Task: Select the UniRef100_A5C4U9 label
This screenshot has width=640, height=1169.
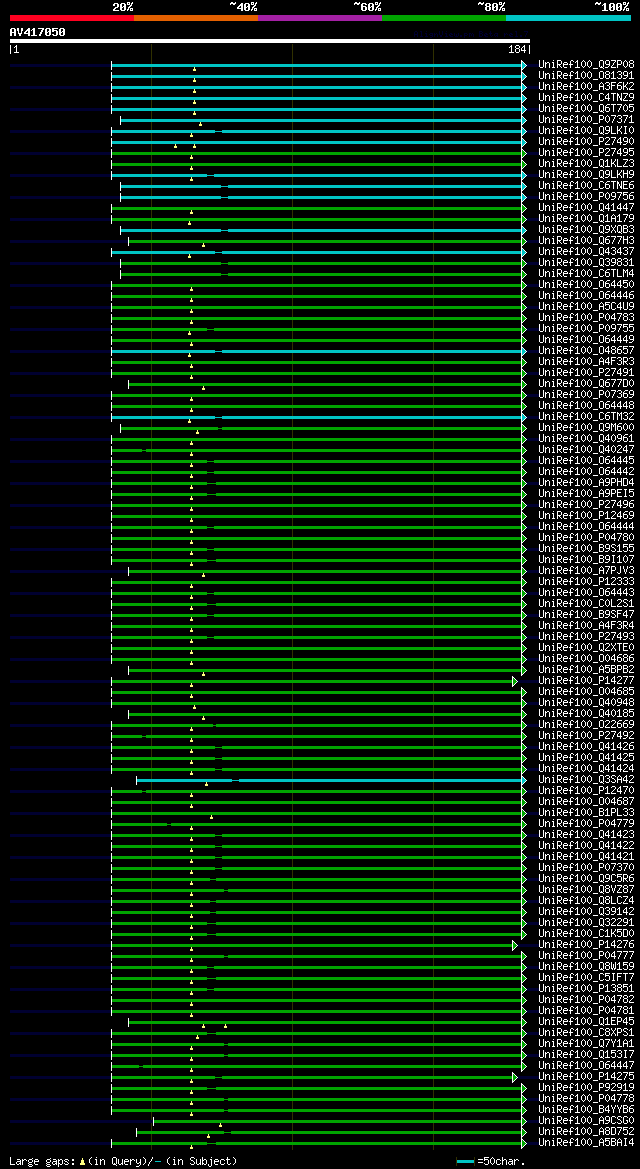Action: [x=586, y=306]
